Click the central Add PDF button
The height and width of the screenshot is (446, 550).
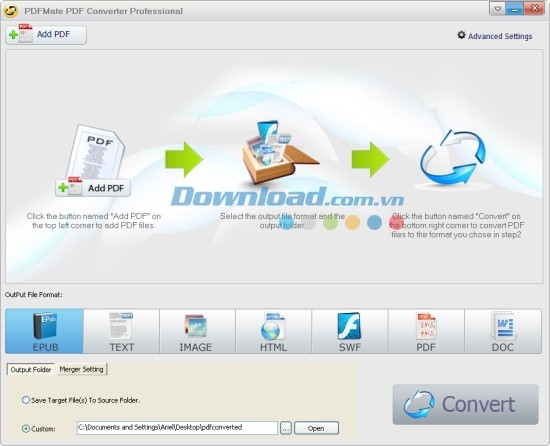pyautogui.click(x=93, y=188)
